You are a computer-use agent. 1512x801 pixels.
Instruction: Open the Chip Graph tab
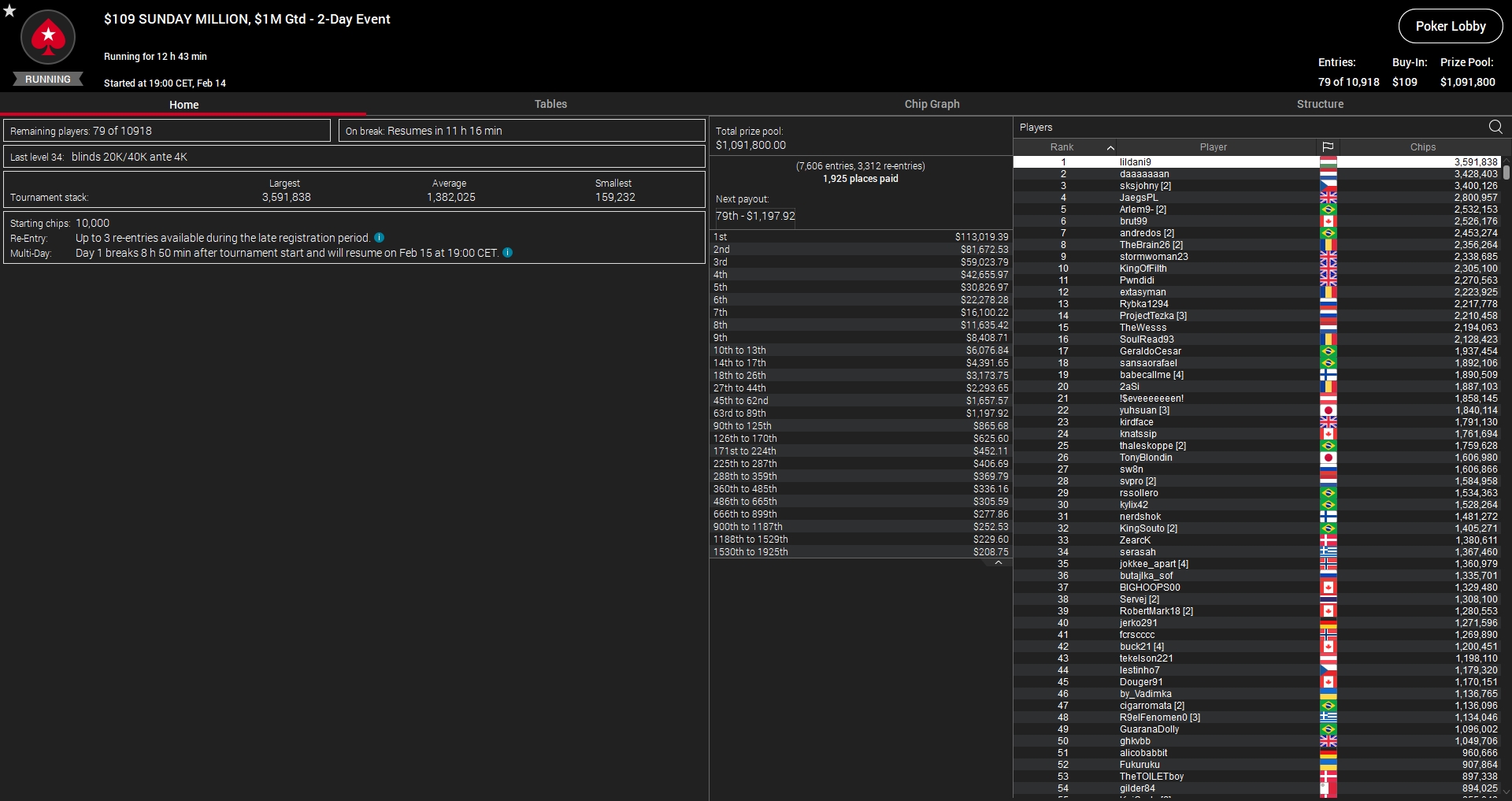pyautogui.click(x=932, y=104)
